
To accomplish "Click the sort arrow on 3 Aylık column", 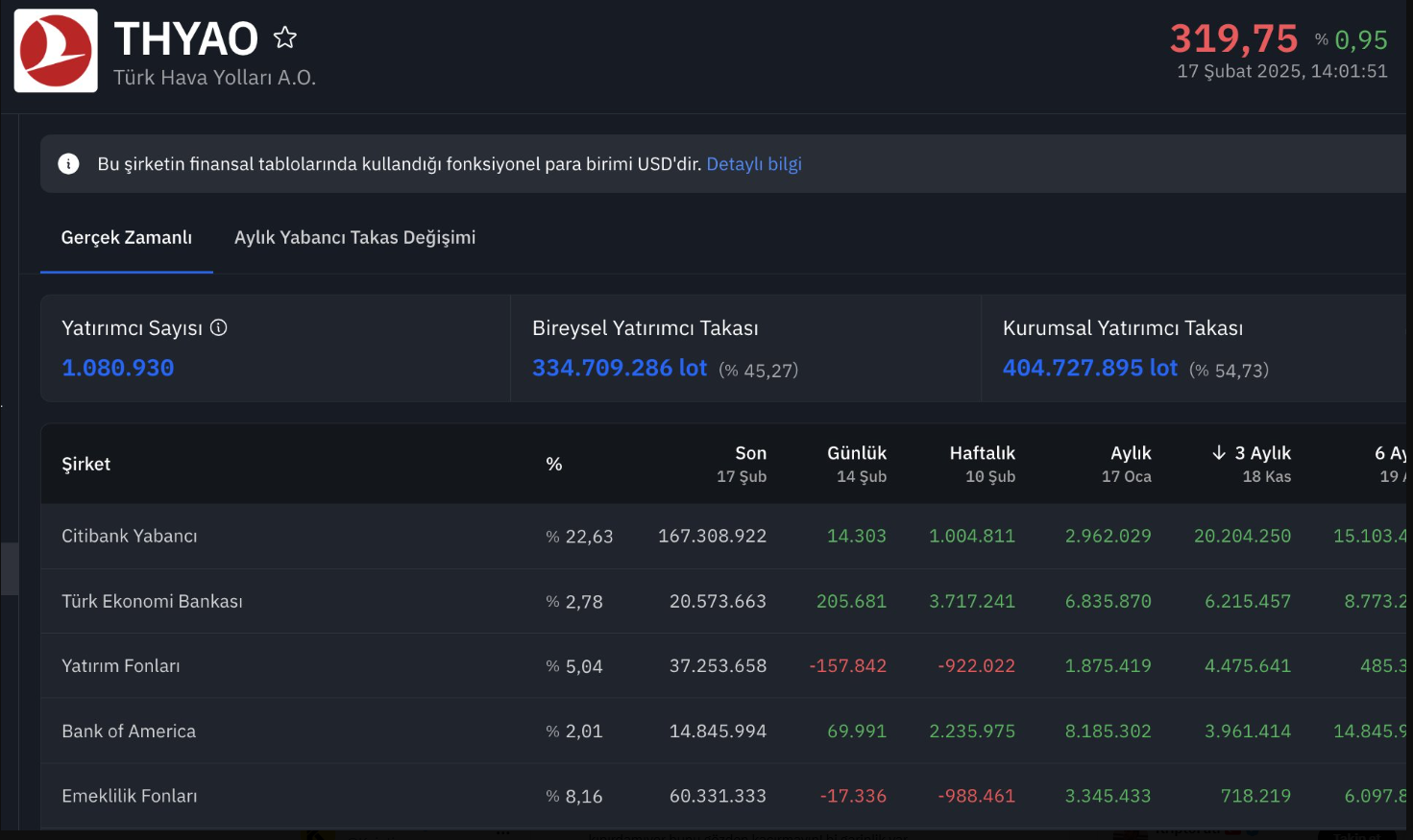I will coord(1219,453).
